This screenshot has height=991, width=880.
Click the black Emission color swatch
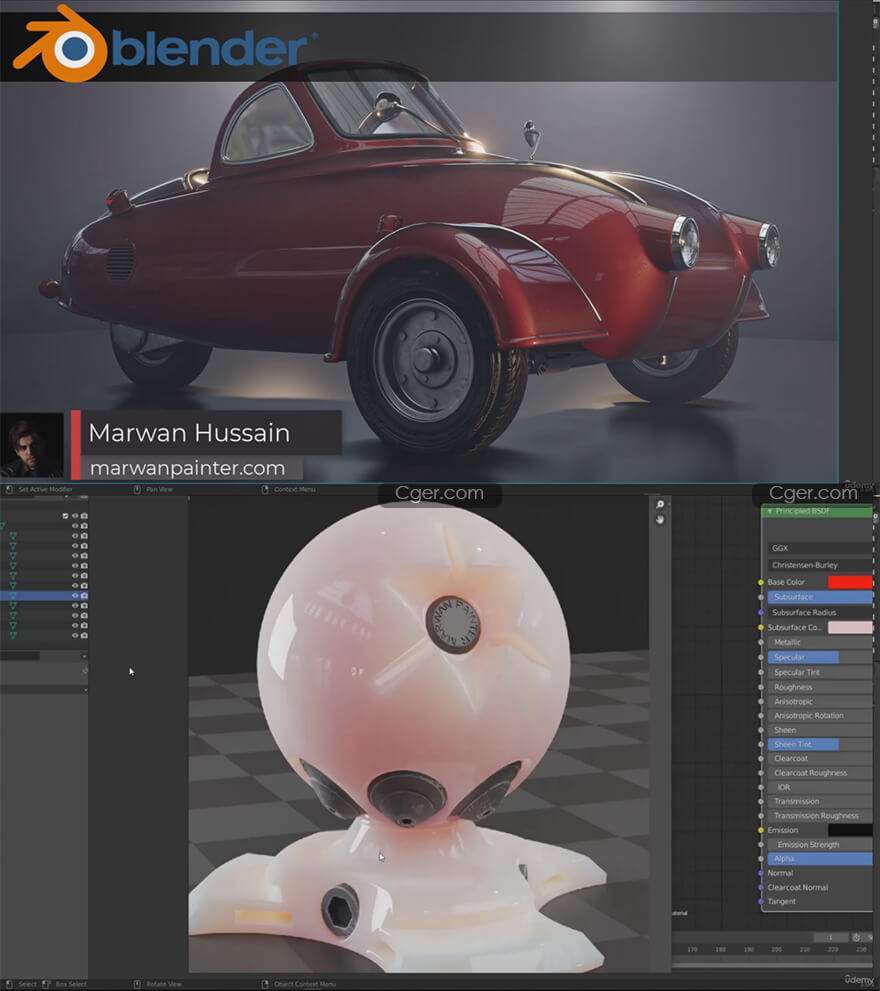(x=850, y=830)
